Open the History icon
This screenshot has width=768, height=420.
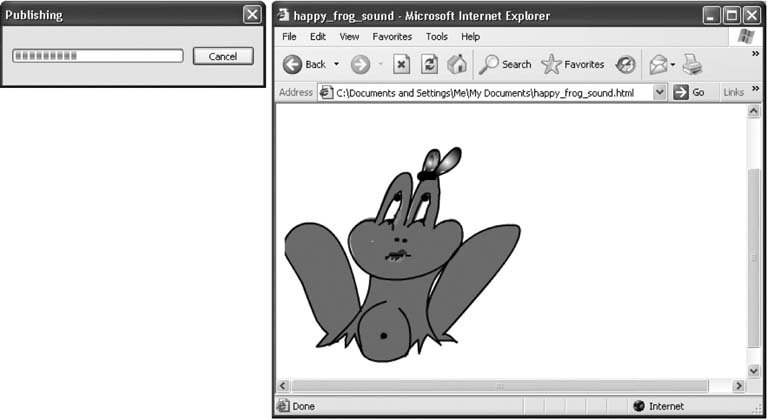coord(625,64)
